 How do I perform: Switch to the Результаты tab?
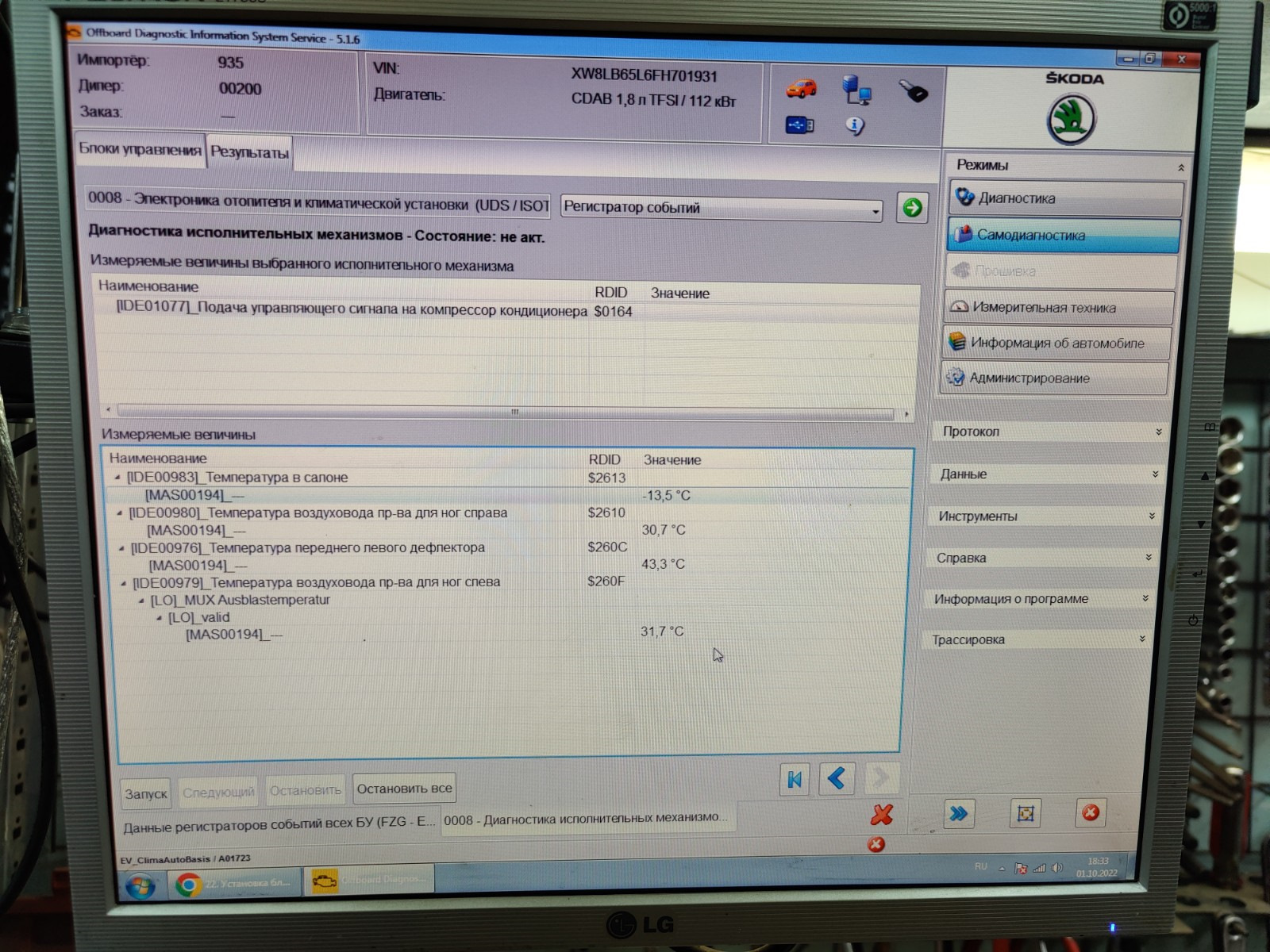point(249,152)
